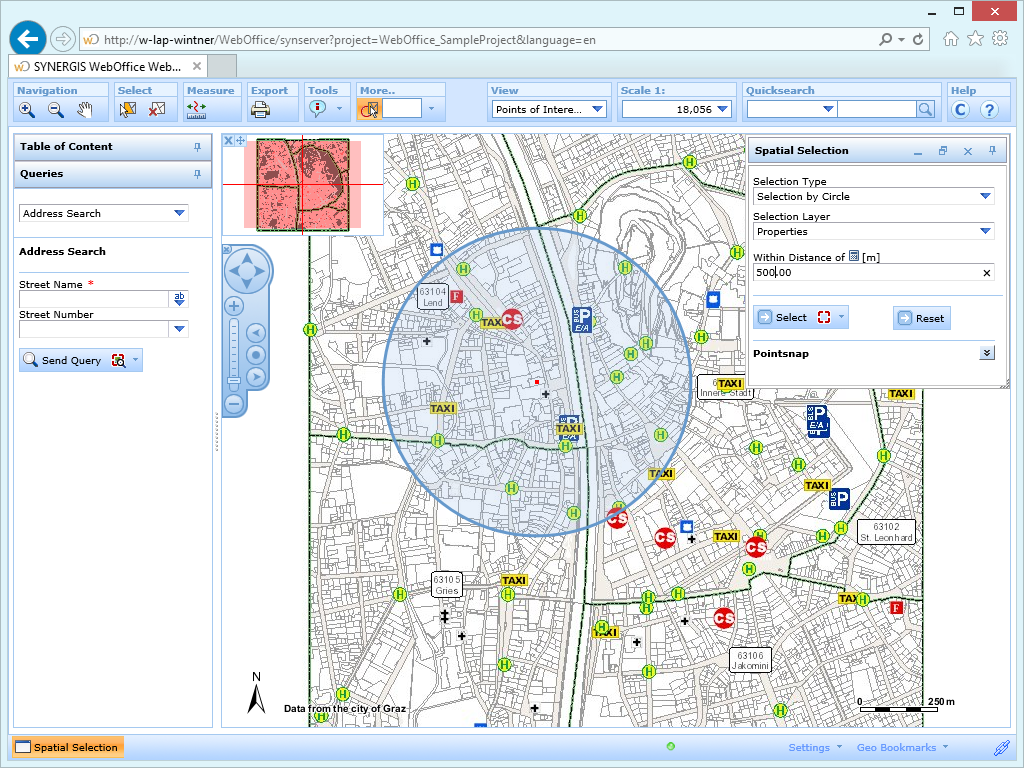Select the pan hand tool
The width and height of the screenshot is (1024, 768).
(x=85, y=110)
